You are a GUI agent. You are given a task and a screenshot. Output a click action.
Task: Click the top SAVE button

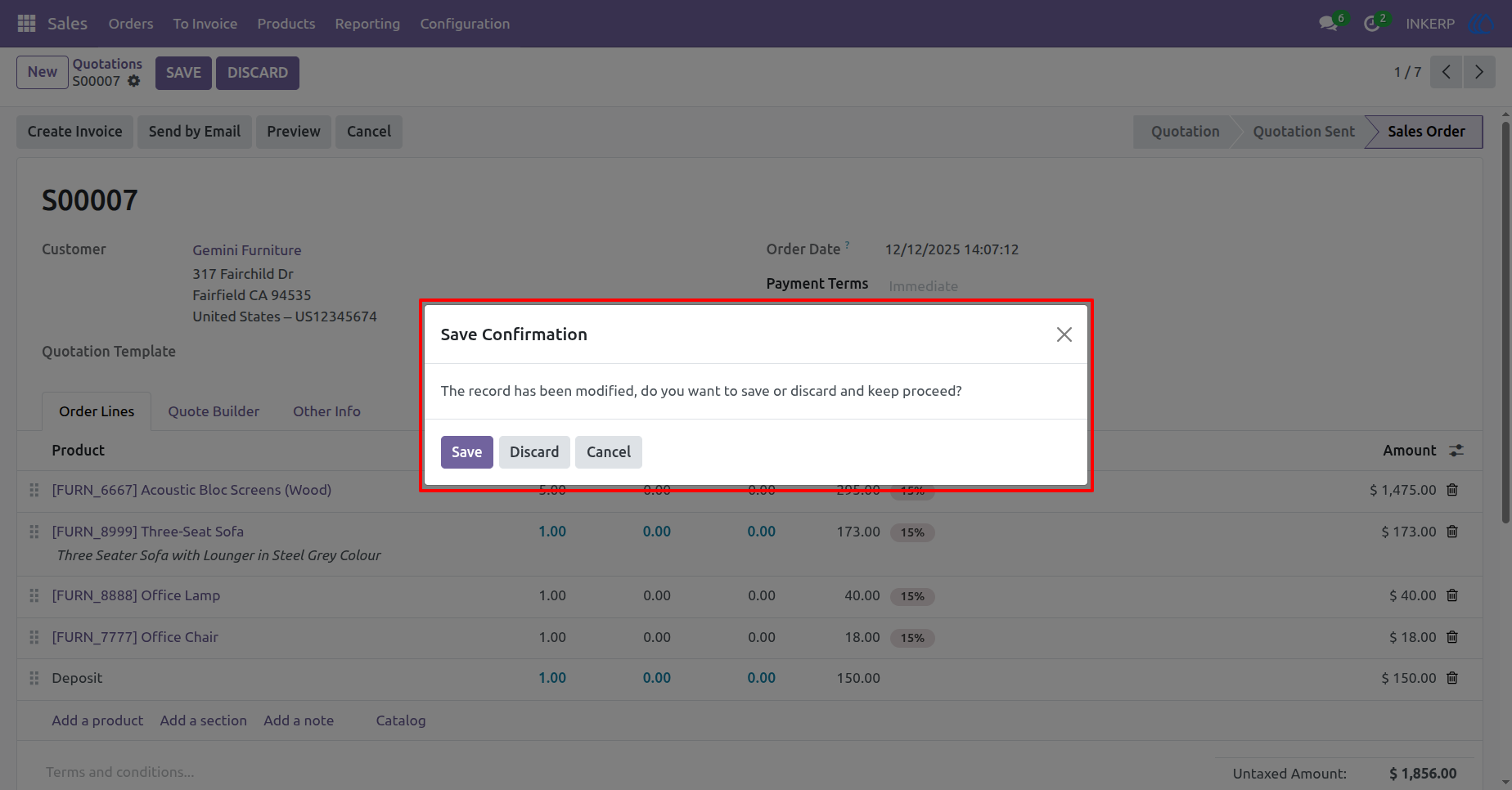(183, 73)
